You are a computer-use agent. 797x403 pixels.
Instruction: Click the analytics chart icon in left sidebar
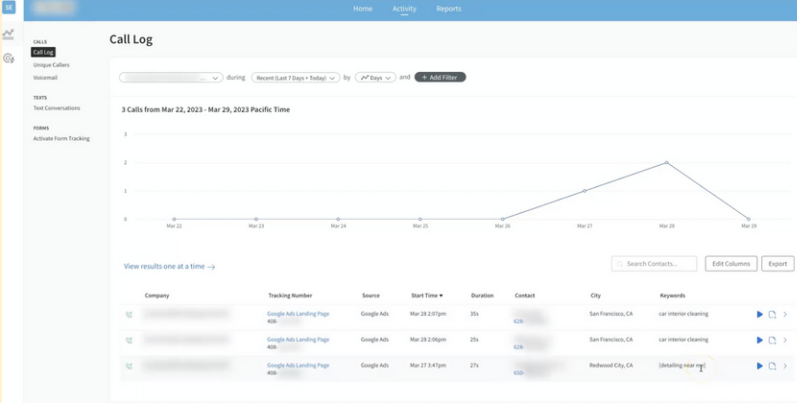8,34
